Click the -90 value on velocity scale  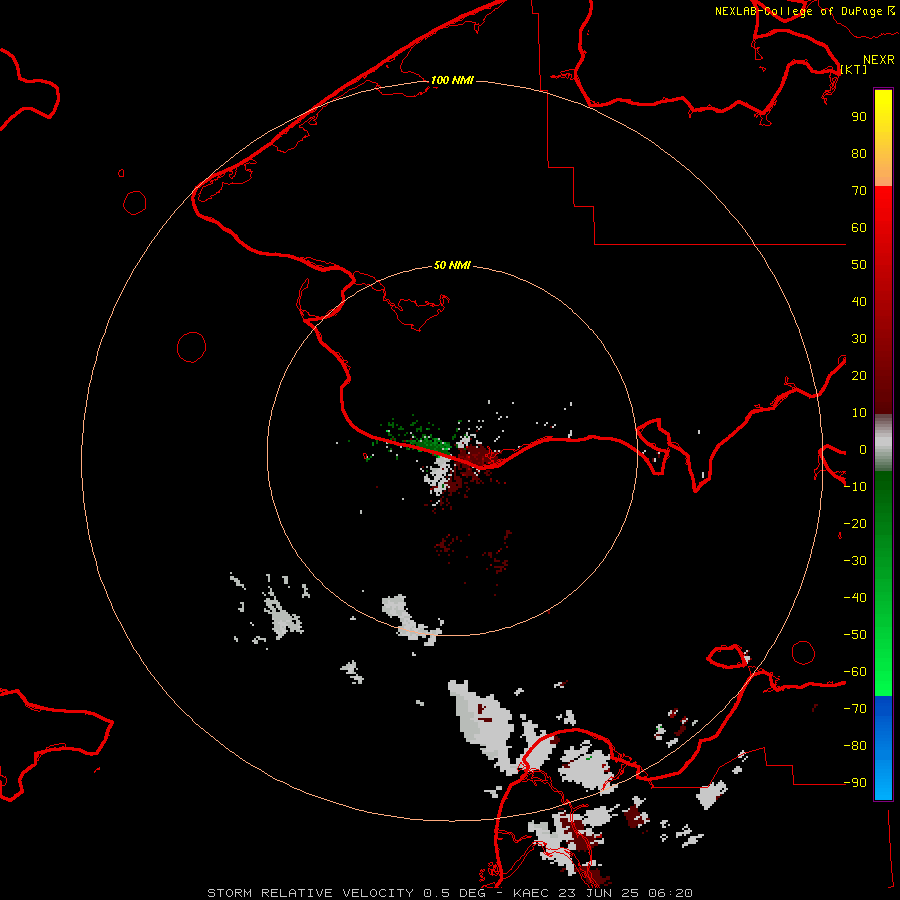855,782
